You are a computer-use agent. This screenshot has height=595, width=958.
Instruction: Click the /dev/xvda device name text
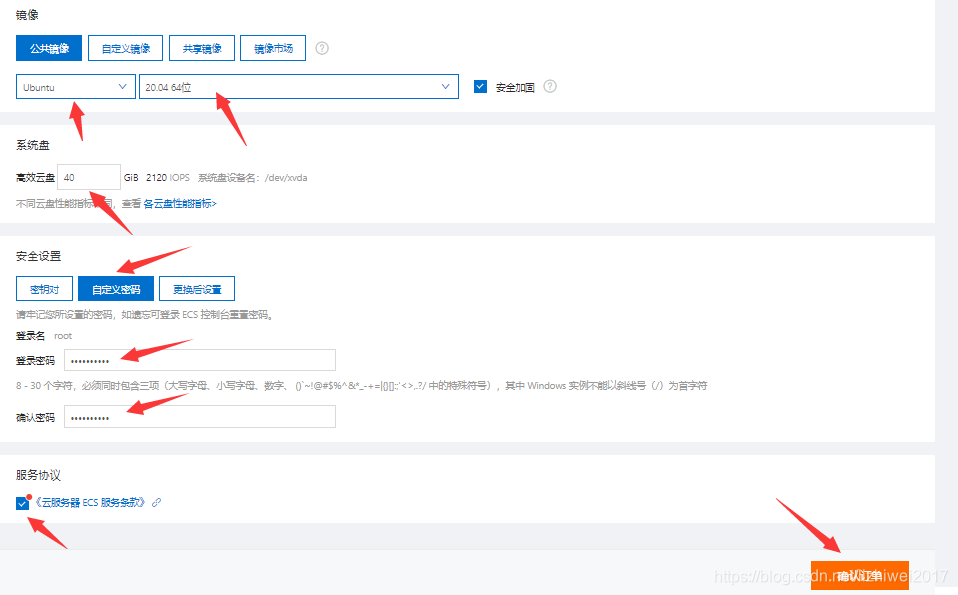[x=286, y=178]
